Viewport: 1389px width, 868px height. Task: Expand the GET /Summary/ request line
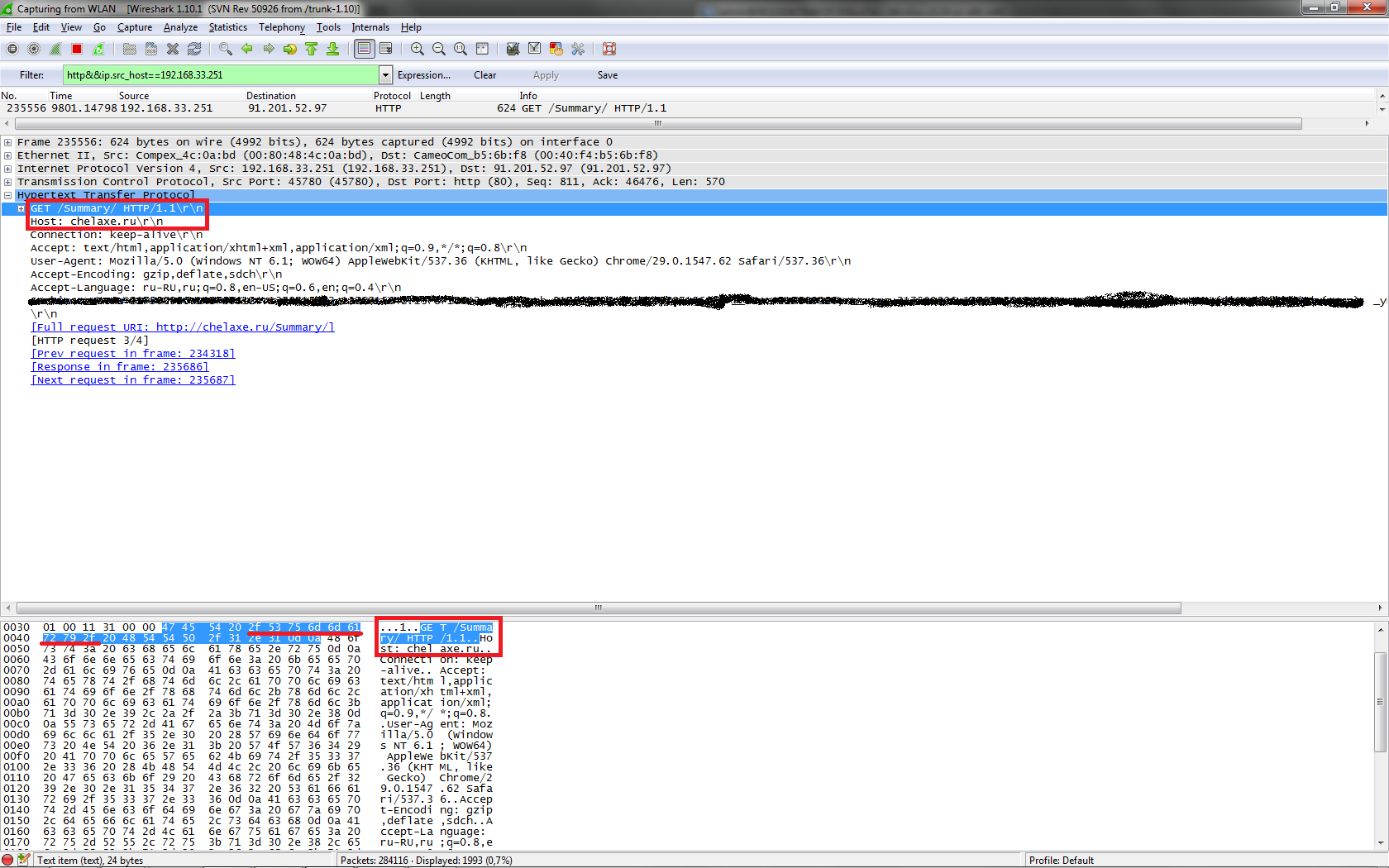(21, 208)
